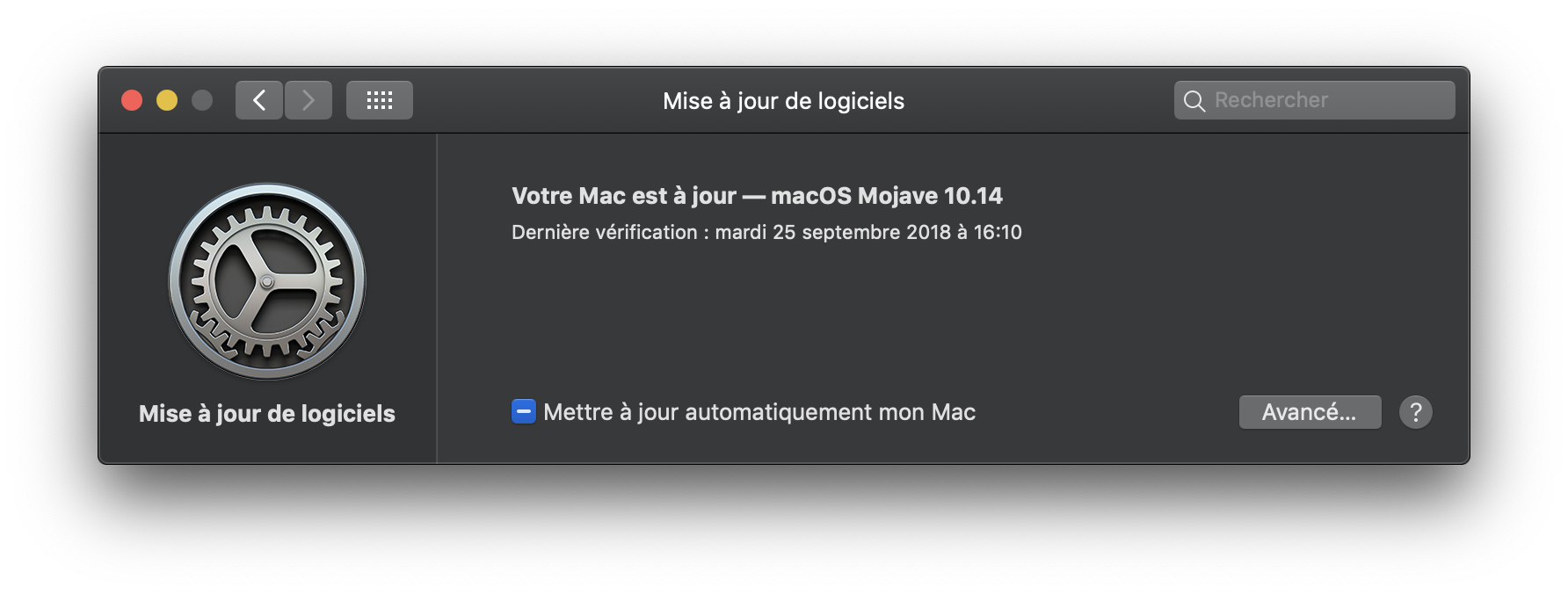Image resolution: width=1568 pixels, height=594 pixels.
Task: Click the large Software Update gear icon
Action: (x=267, y=281)
